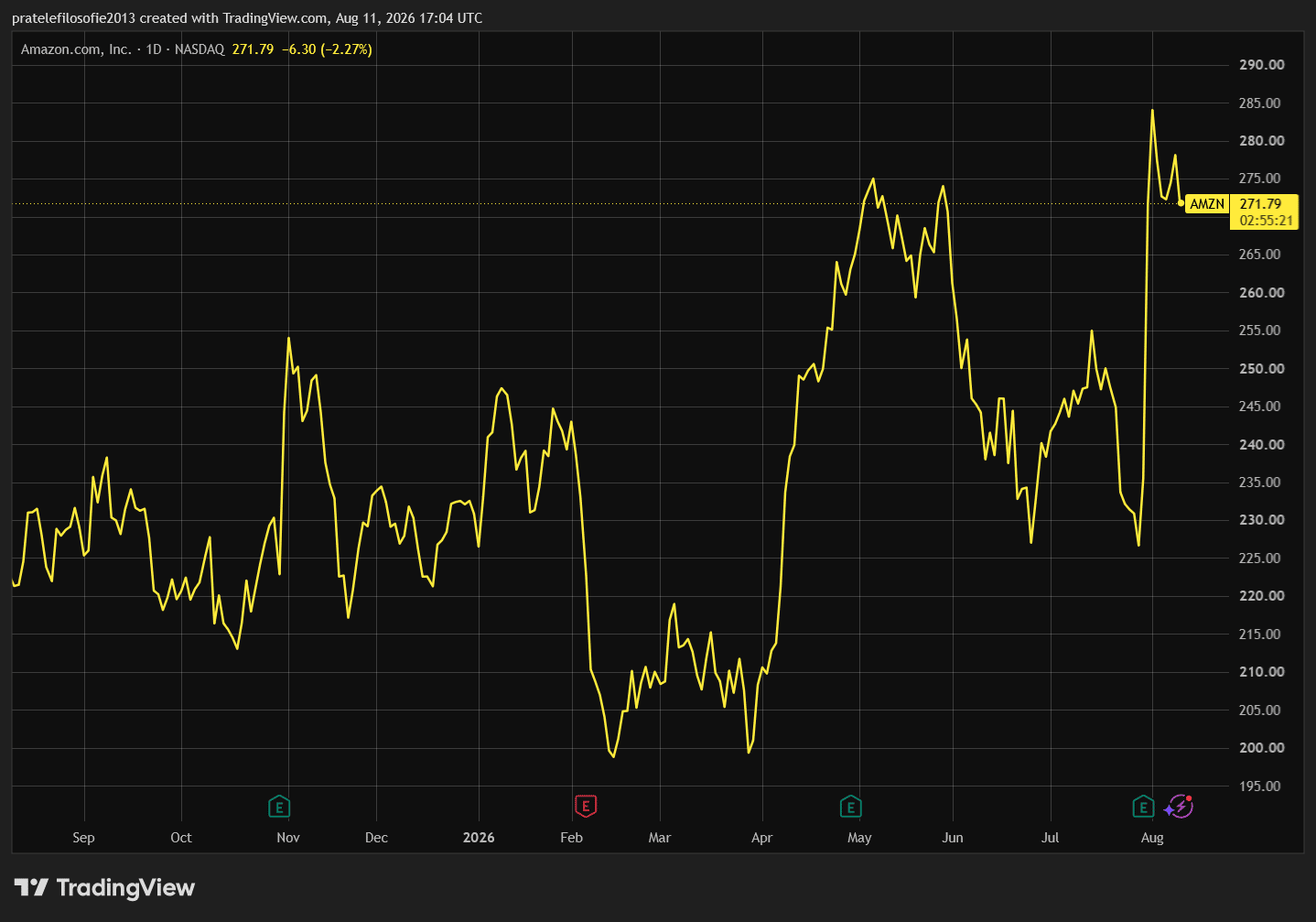Click the 255.00 price axis label
This screenshot has height=922, width=1316.
[1260, 331]
